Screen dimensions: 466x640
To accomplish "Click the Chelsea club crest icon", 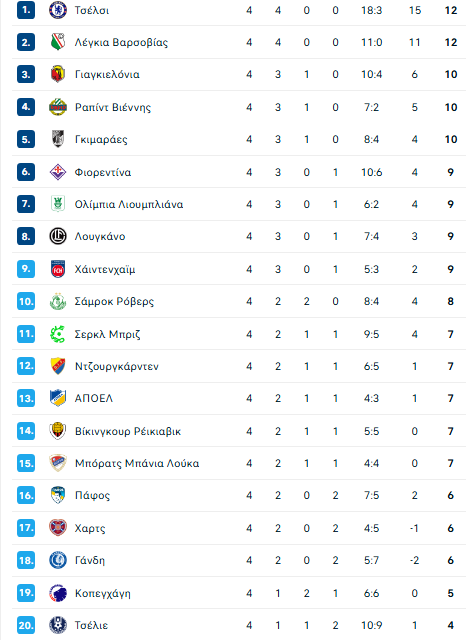I will point(58,10).
